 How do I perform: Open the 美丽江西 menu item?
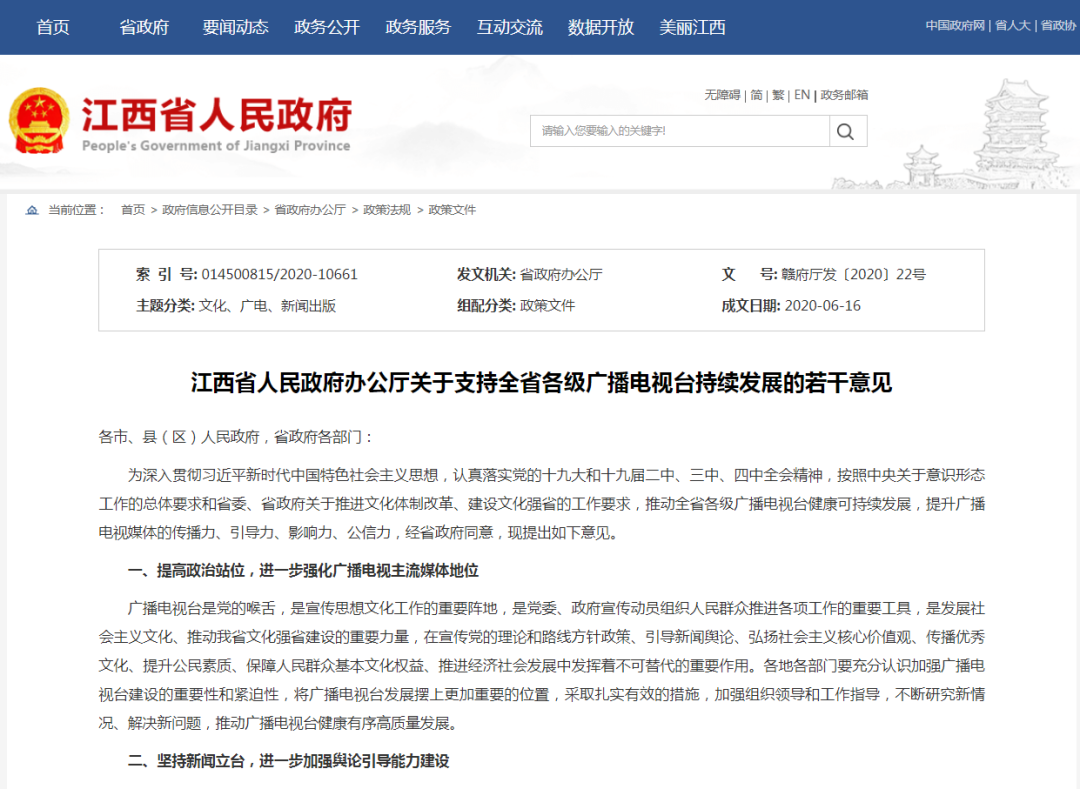click(692, 27)
